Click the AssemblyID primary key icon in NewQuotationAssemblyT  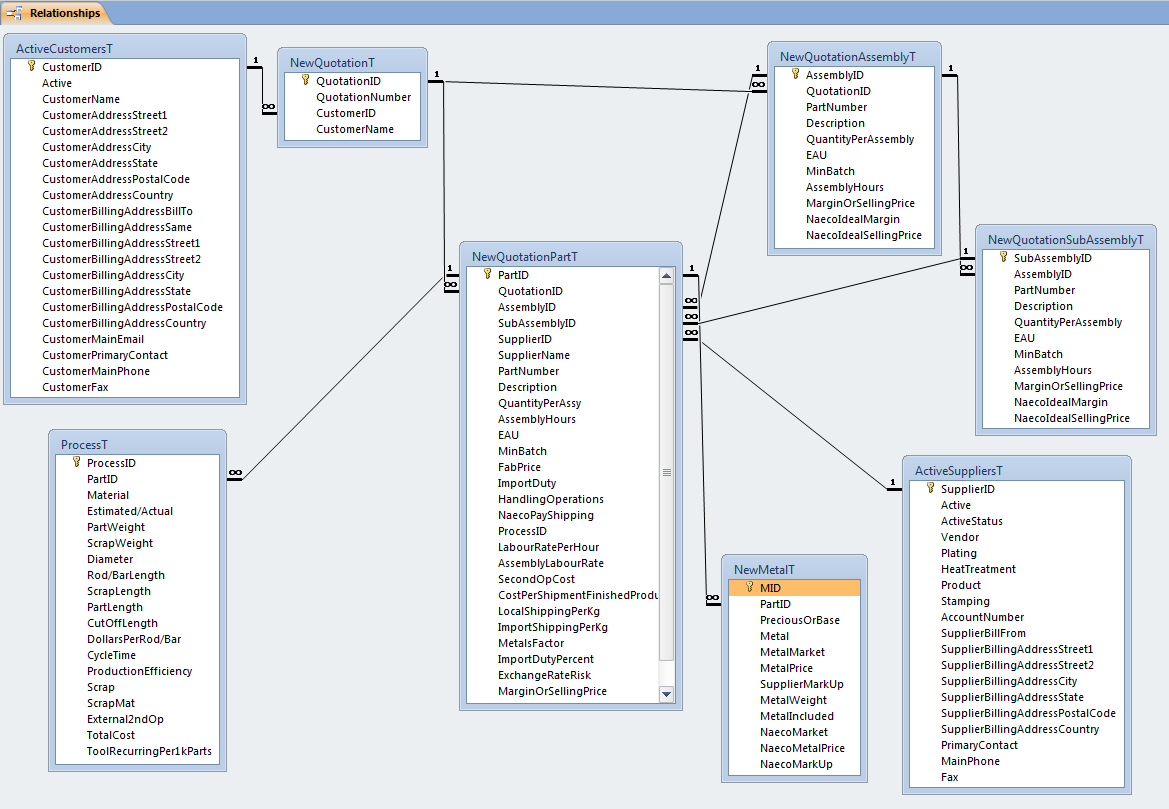(x=795, y=75)
